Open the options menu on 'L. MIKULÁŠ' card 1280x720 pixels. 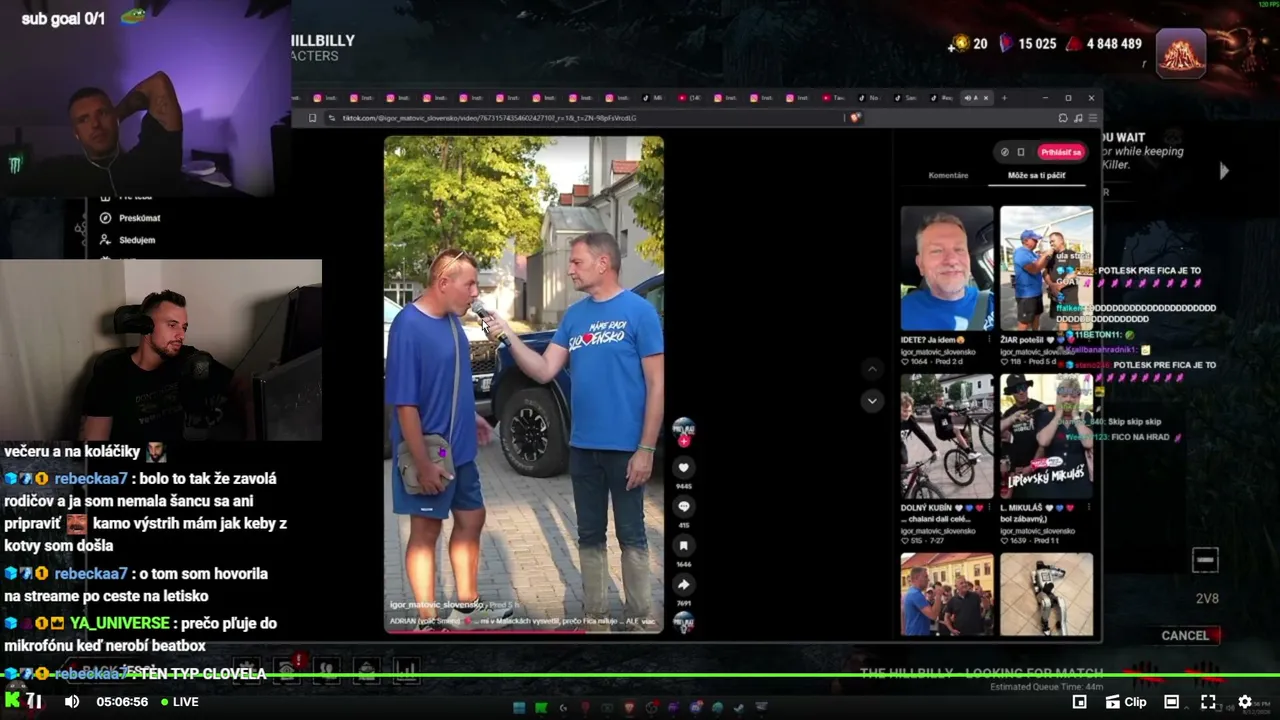pyautogui.click(x=1088, y=508)
